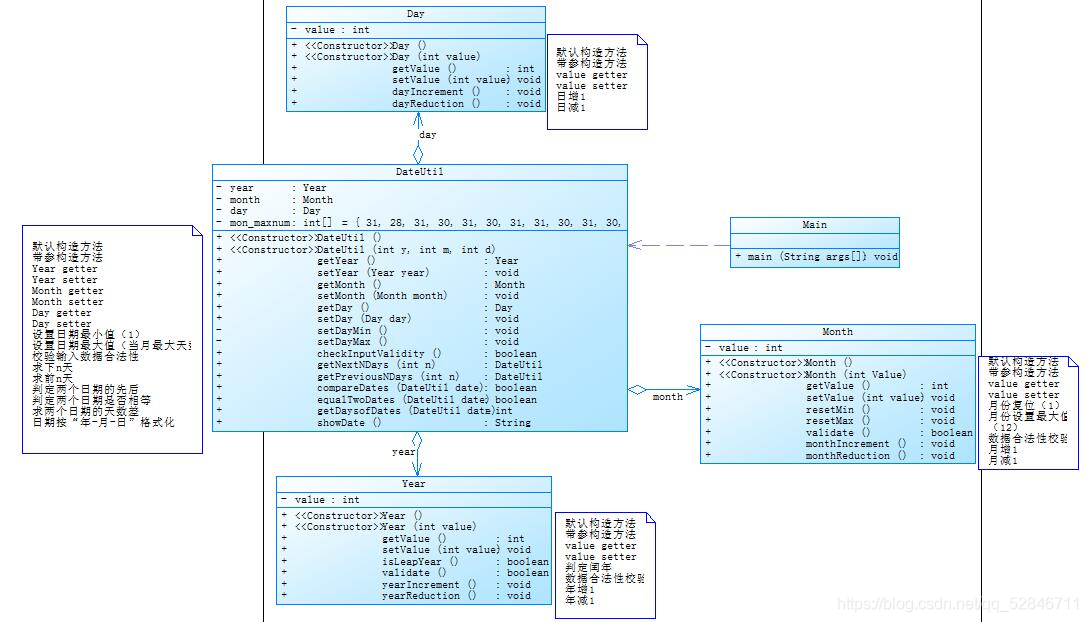The width and height of the screenshot is (1088, 622).
Task: Select the note next to Year class
Action: [x=606, y=565]
